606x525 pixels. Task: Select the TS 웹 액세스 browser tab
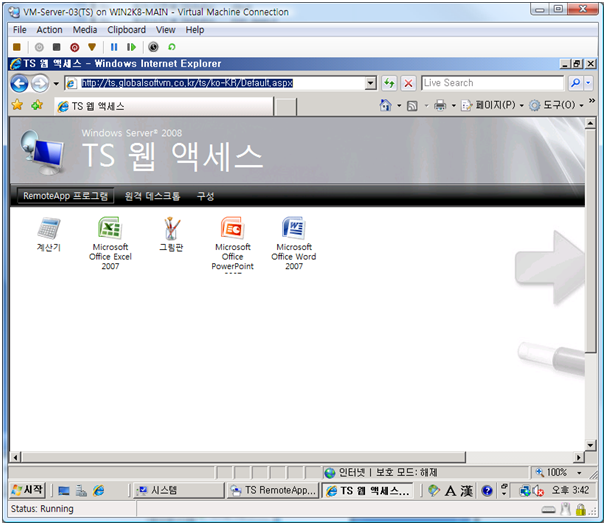pyautogui.click(x=163, y=106)
